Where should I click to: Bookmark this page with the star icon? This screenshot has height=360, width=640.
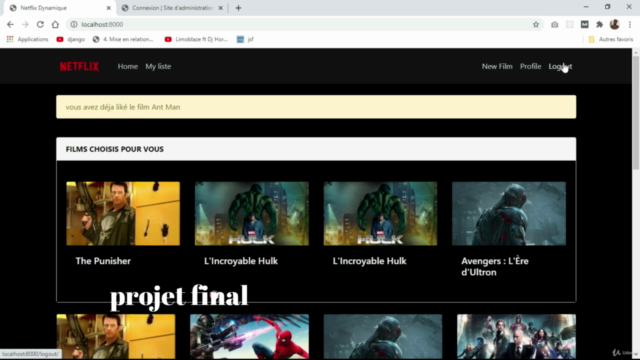[x=536, y=24]
